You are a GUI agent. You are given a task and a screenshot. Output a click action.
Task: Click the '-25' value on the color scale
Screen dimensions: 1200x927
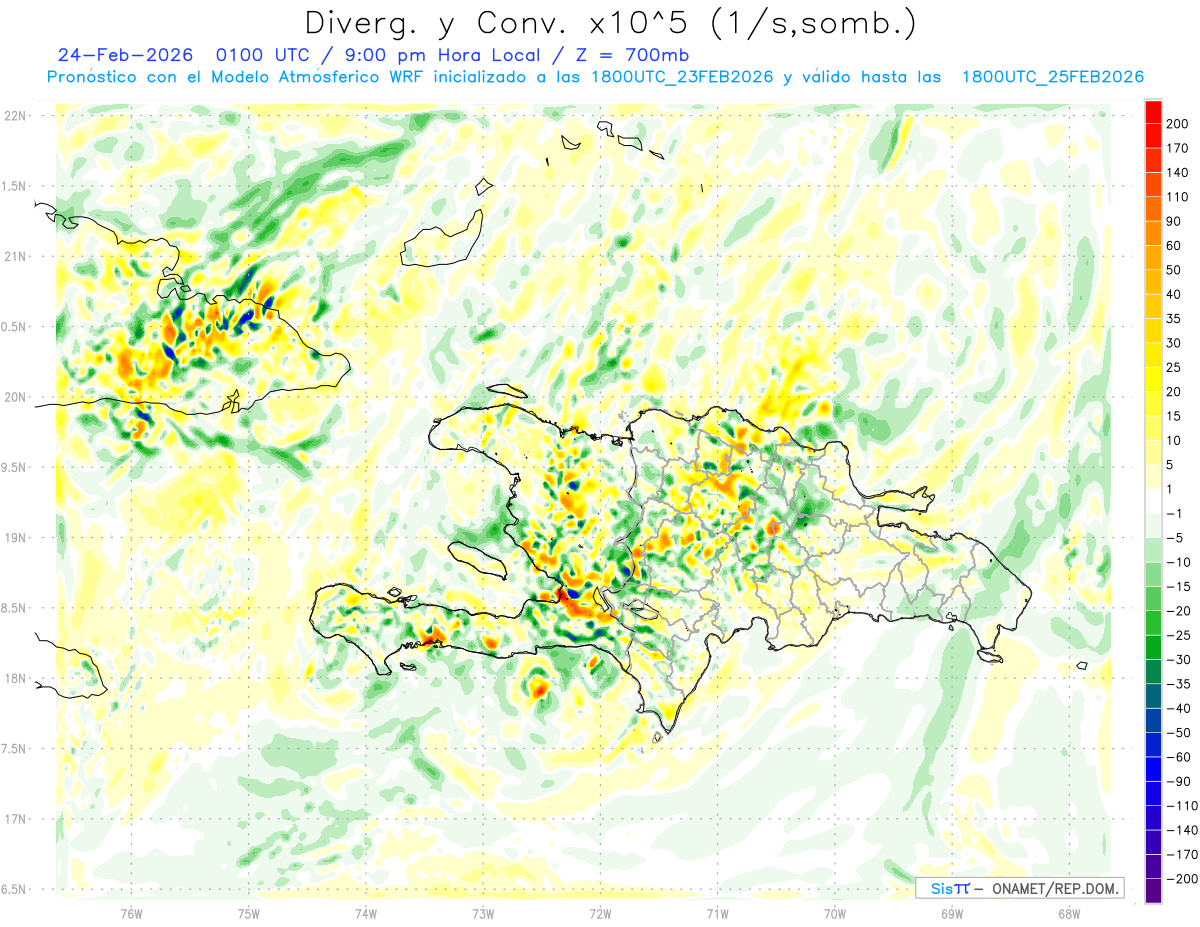pyautogui.click(x=1181, y=635)
